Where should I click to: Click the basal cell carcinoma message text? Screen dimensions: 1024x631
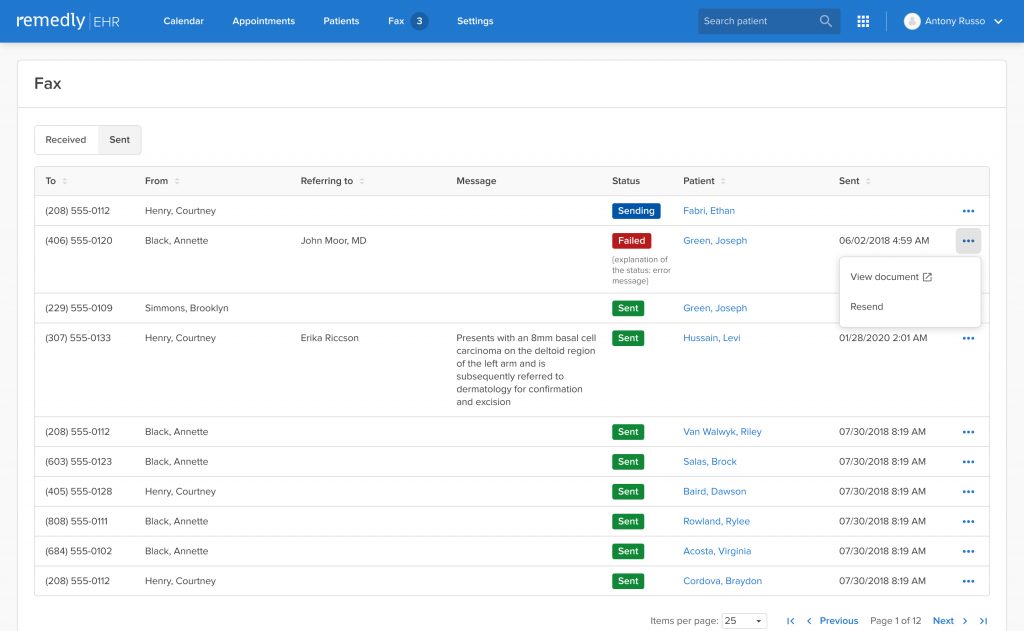pyautogui.click(x=526, y=370)
